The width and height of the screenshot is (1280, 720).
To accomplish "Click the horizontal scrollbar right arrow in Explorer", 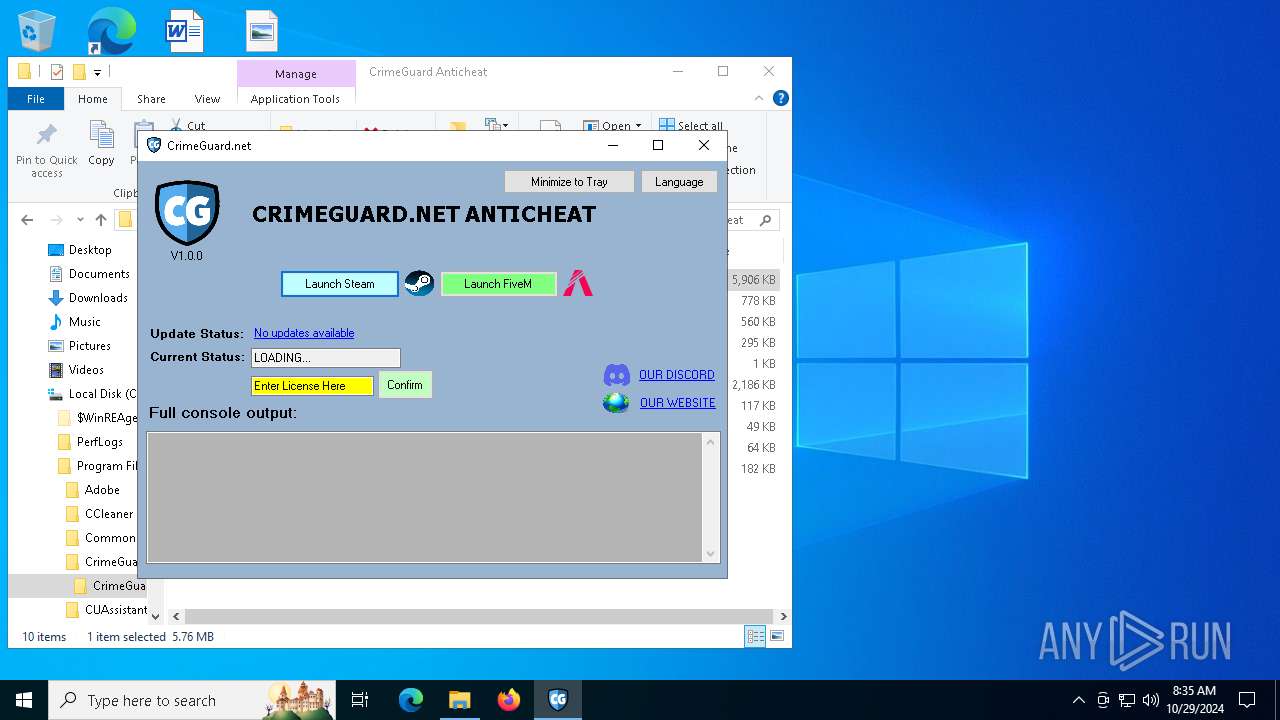I will [x=783, y=617].
